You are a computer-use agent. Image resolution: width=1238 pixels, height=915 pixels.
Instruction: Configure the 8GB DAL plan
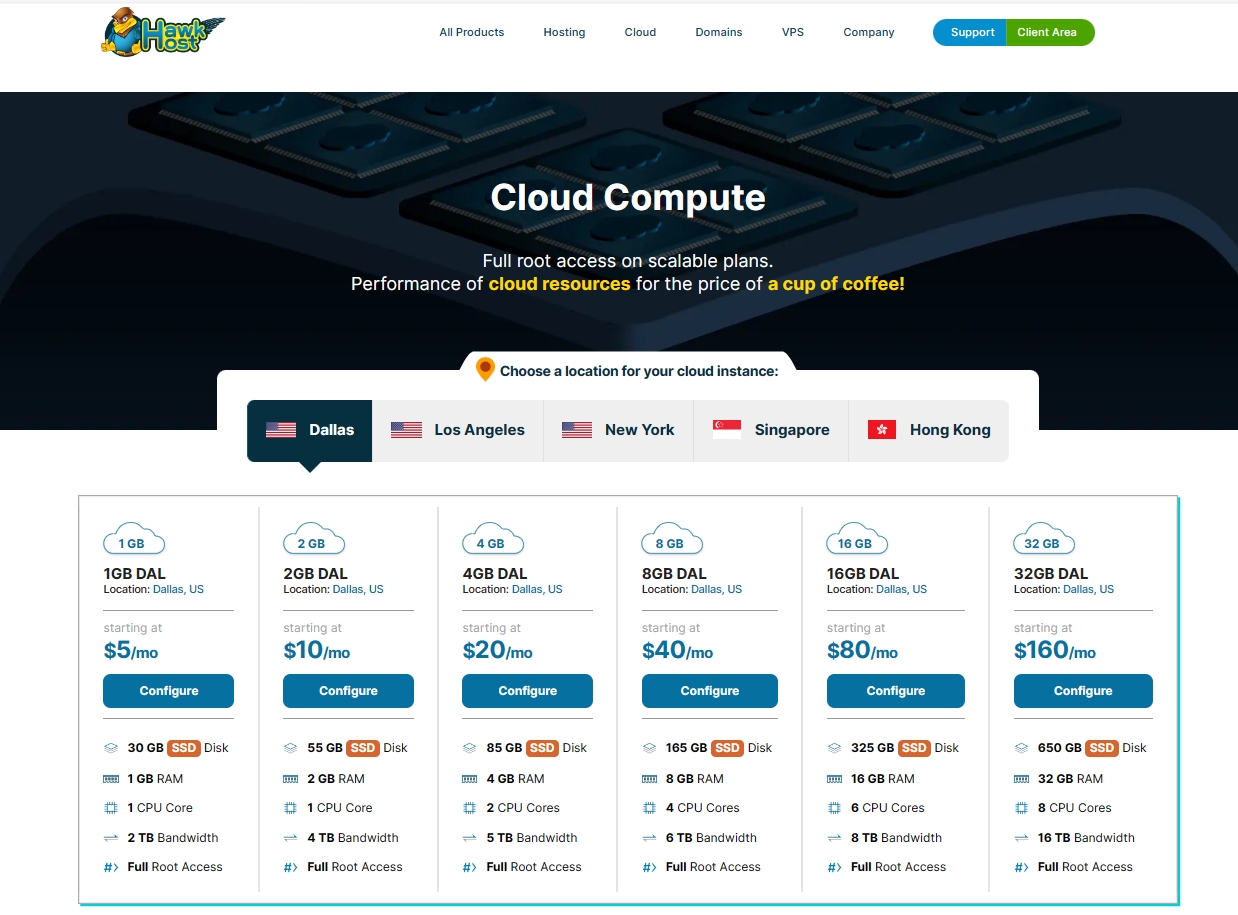click(x=709, y=691)
